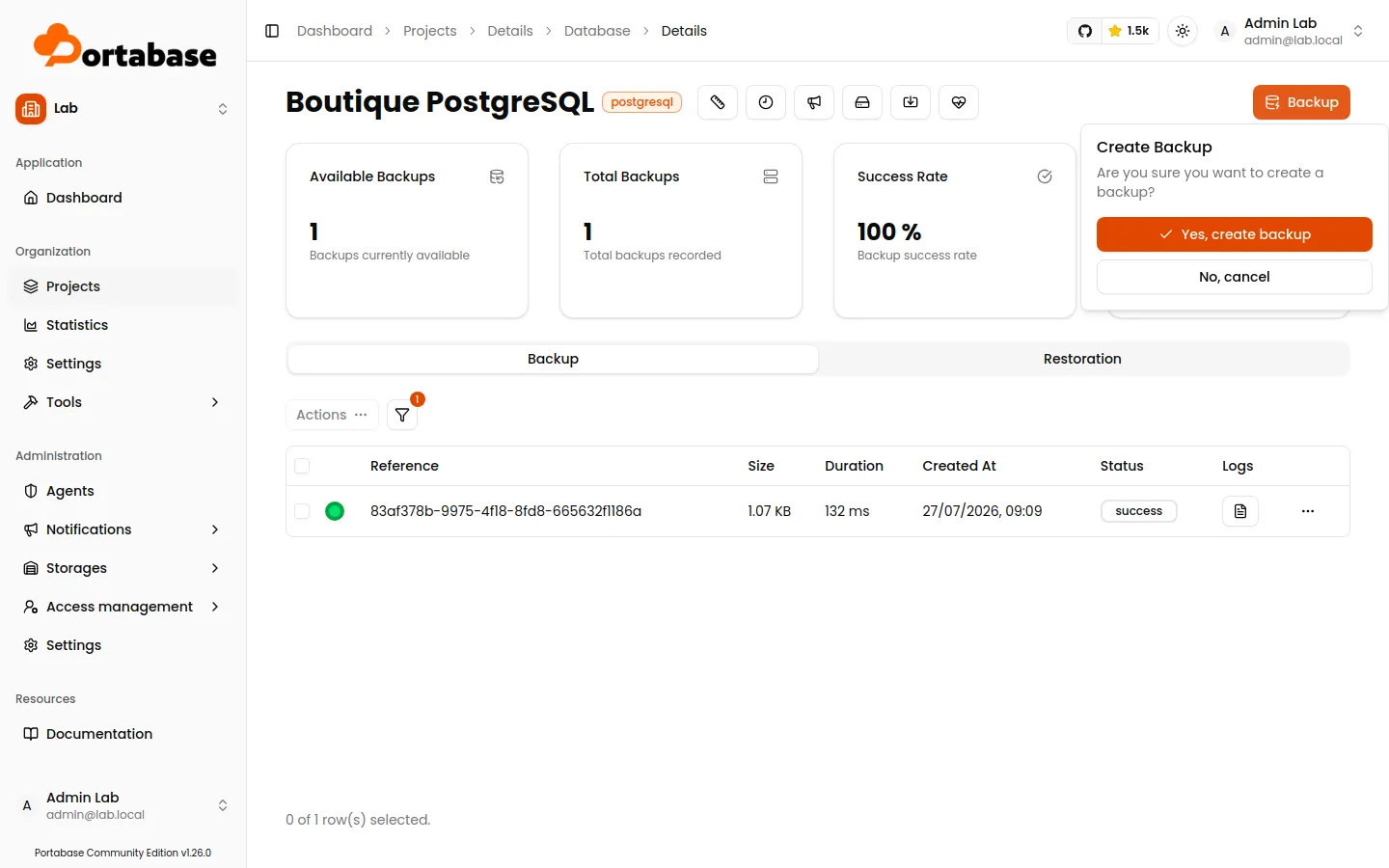The height and width of the screenshot is (868, 1389).
Task: Open the clock schedule icon button
Action: (x=766, y=102)
